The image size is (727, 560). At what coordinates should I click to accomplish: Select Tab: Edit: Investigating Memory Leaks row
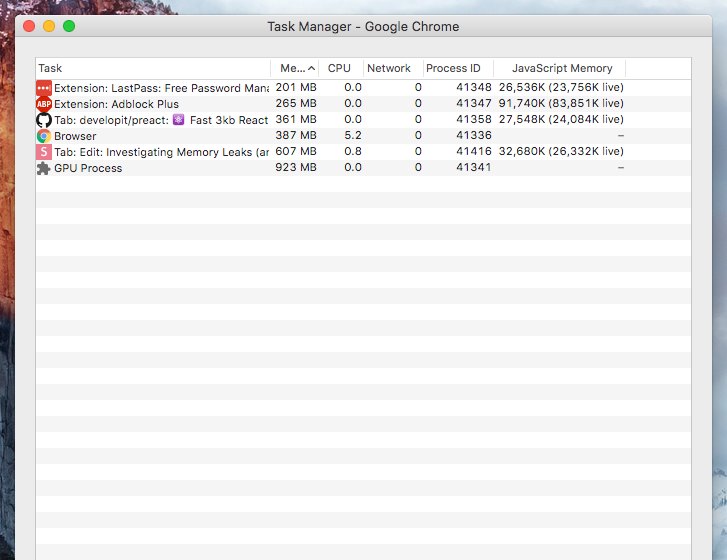[363, 152]
